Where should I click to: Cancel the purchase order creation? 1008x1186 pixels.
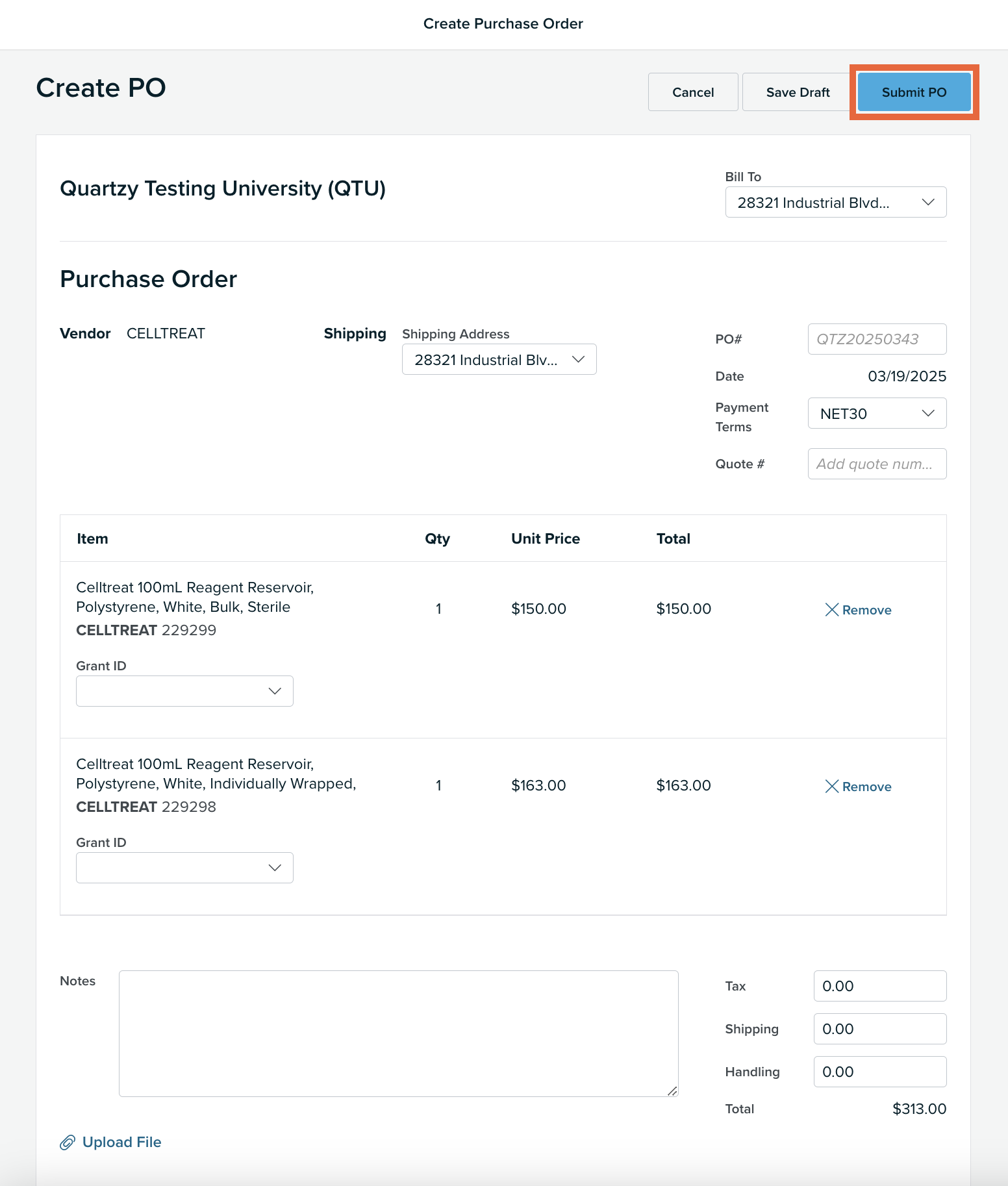tap(693, 92)
